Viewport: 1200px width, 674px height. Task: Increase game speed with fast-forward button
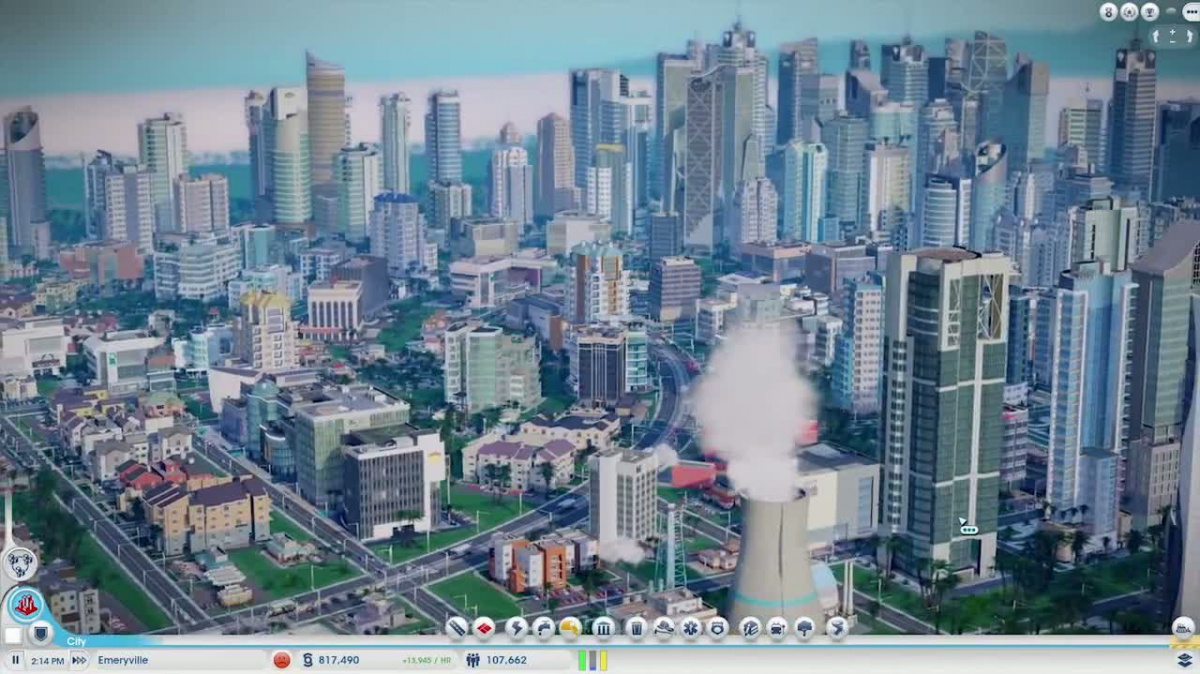click(x=78, y=660)
